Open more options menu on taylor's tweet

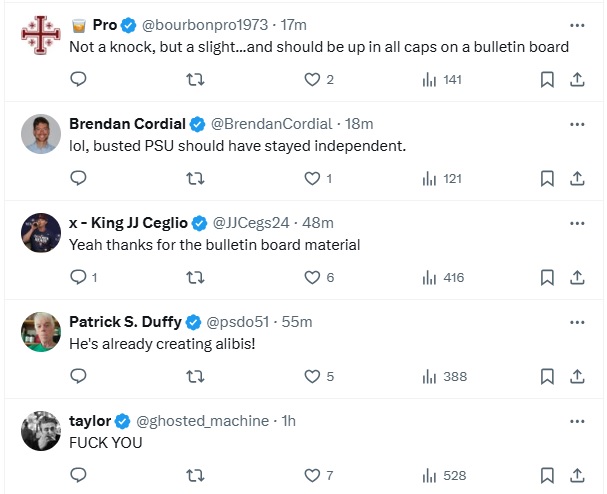click(577, 421)
